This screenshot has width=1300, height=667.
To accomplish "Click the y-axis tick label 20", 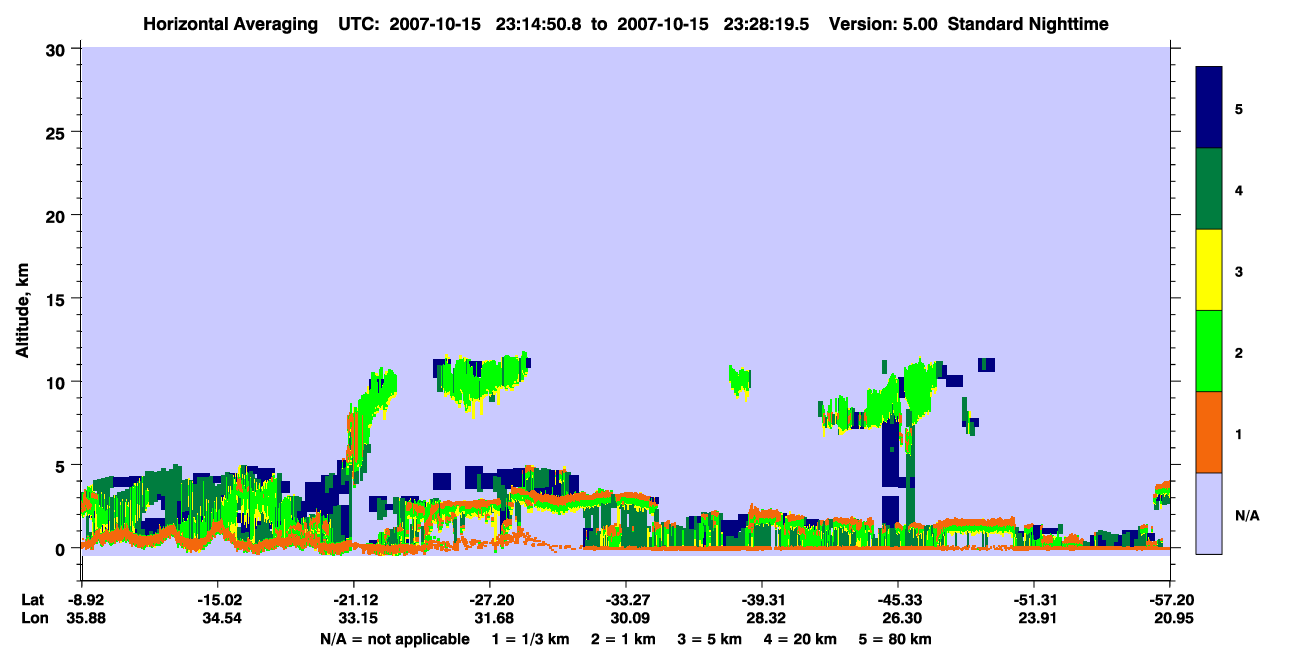I will point(56,216).
